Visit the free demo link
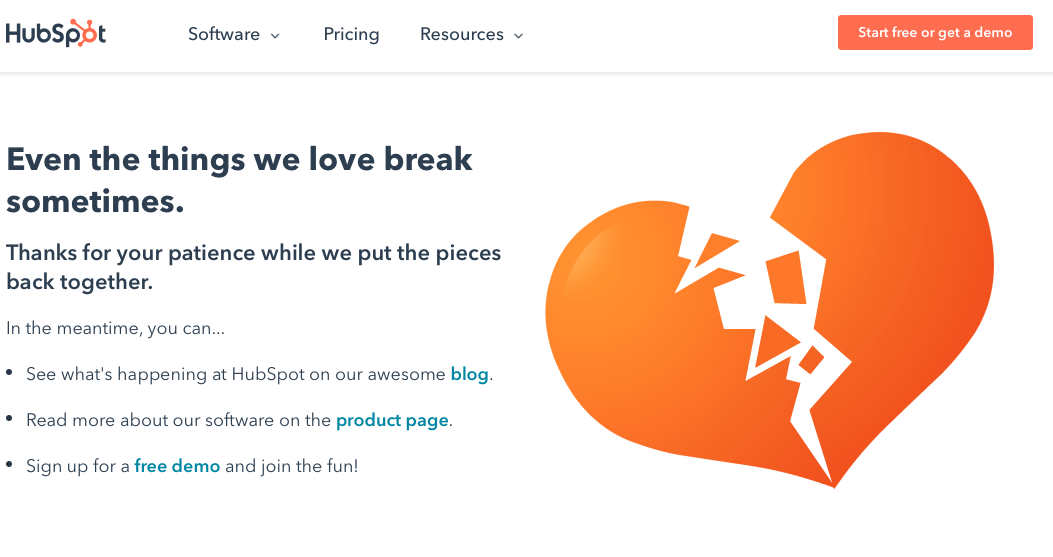Image resolution: width=1053 pixels, height=557 pixels. click(x=177, y=466)
